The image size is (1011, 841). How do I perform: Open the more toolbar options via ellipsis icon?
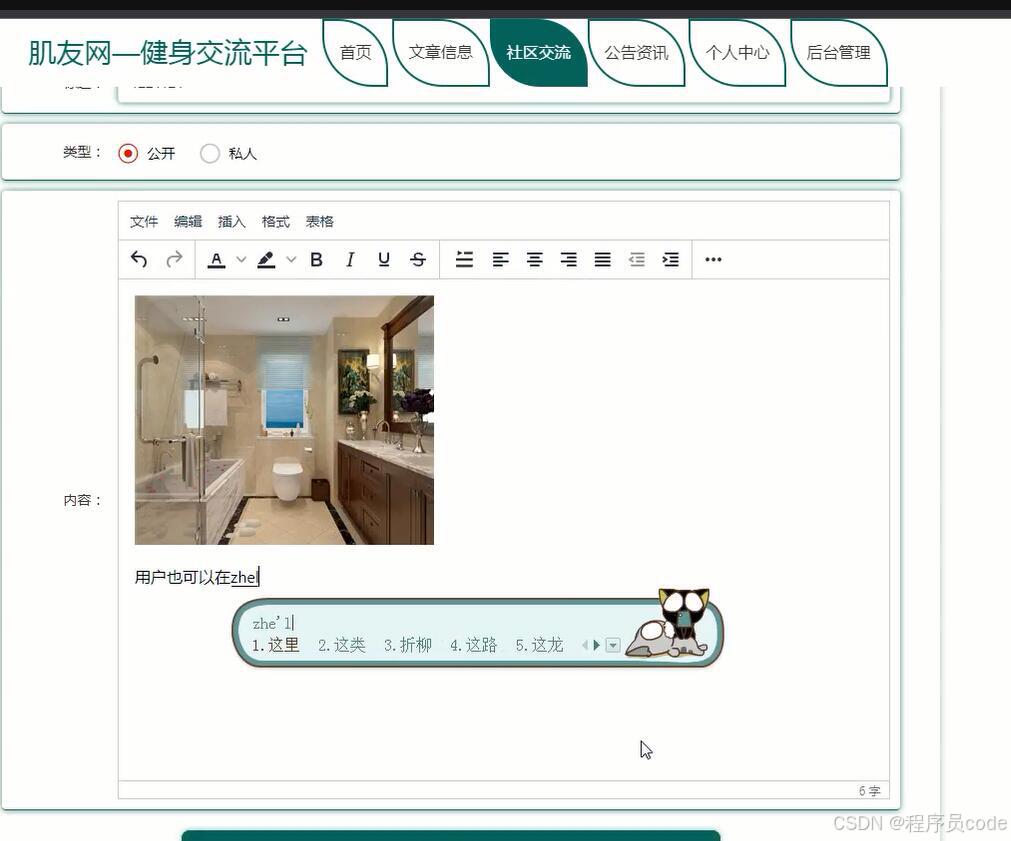coord(712,259)
